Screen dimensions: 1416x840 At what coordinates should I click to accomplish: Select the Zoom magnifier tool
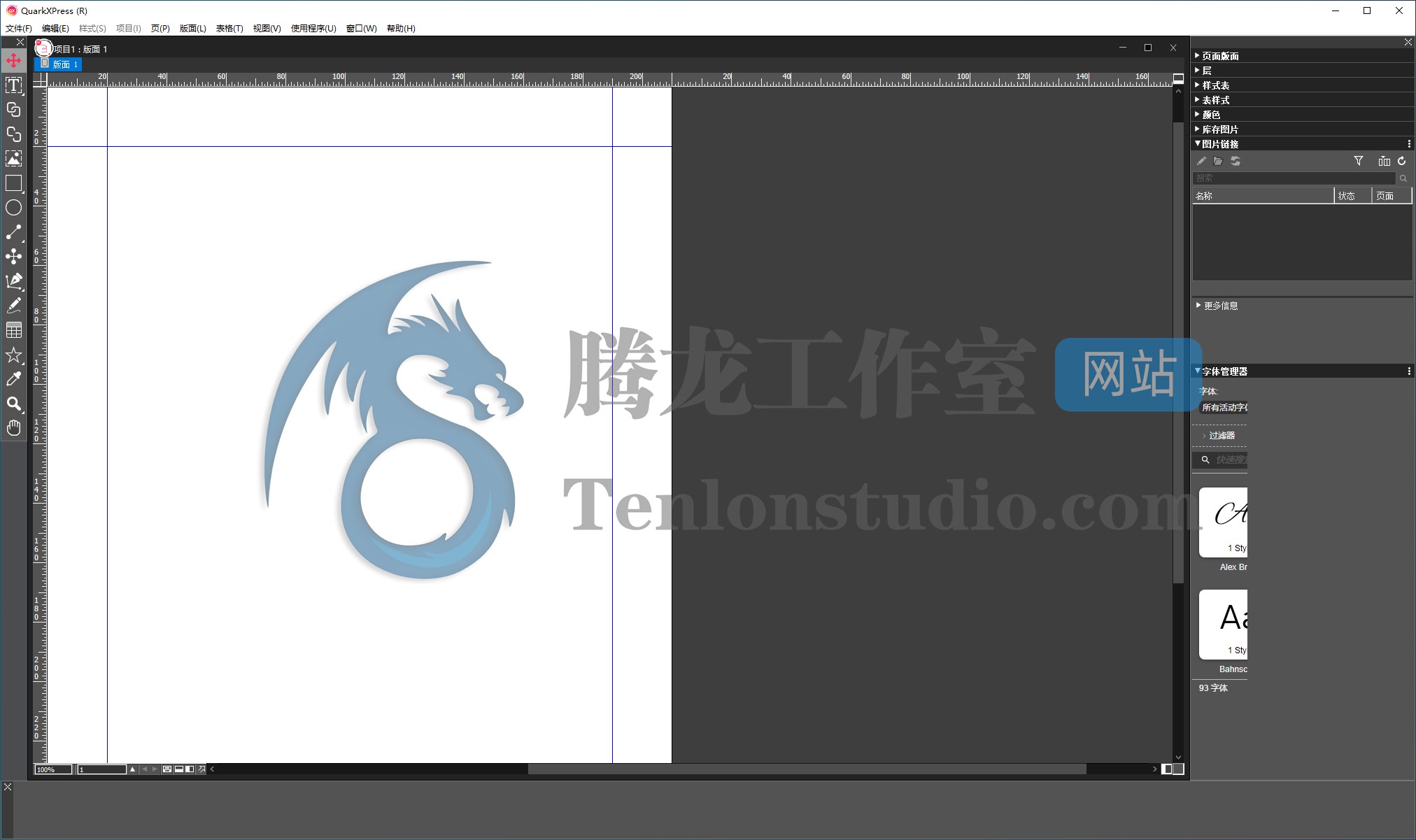pos(13,404)
